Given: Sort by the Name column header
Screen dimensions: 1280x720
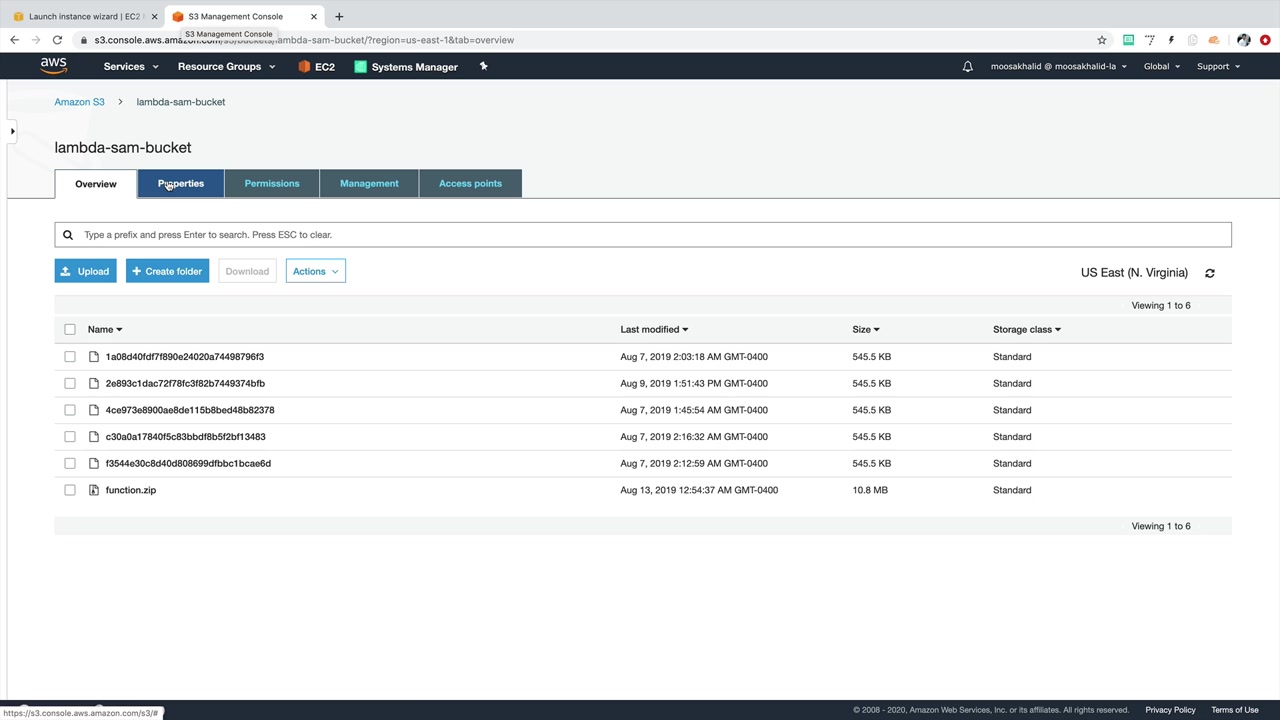Looking at the screenshot, I should click(105, 329).
